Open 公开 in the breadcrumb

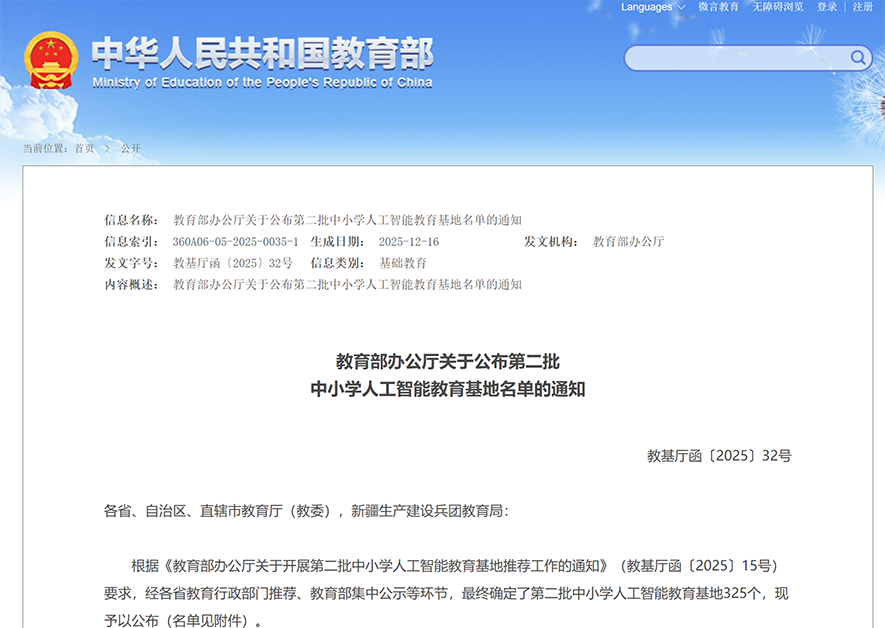point(130,148)
